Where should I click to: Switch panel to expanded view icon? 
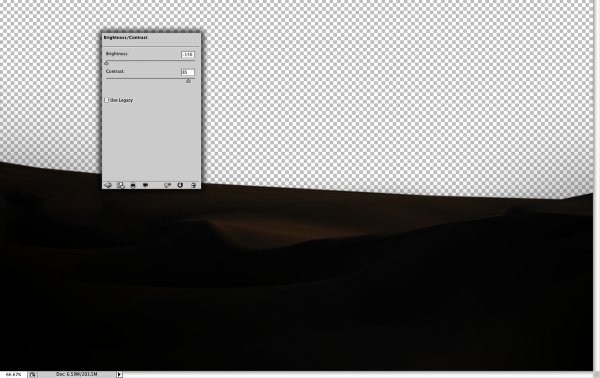pyautogui.click(x=121, y=185)
